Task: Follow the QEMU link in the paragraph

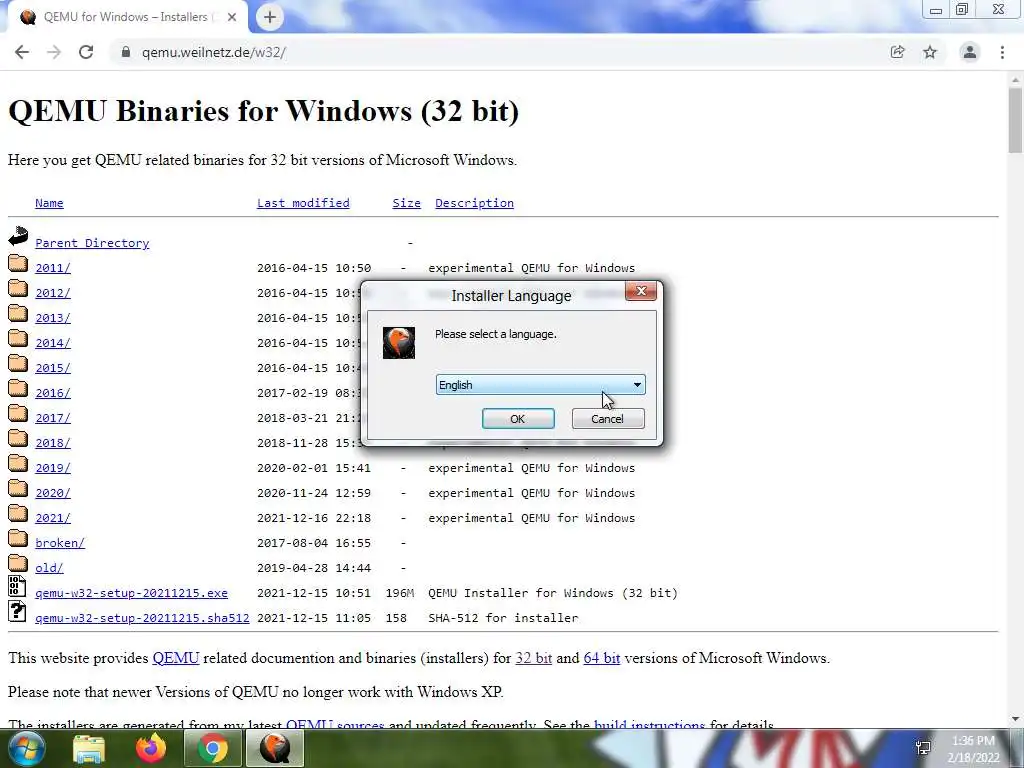Action: pos(176,658)
